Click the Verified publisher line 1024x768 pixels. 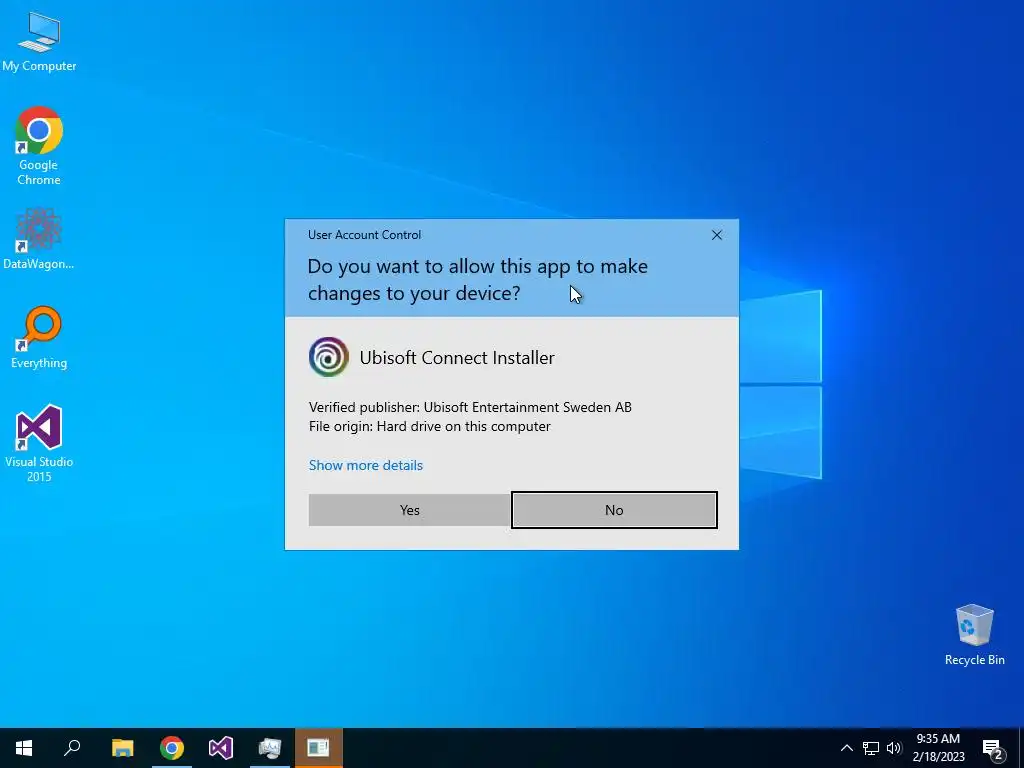[470, 408]
